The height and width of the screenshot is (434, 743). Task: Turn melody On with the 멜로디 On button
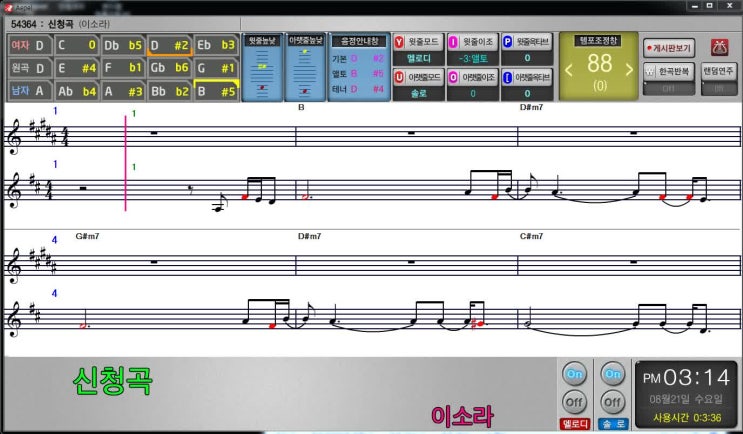574,373
